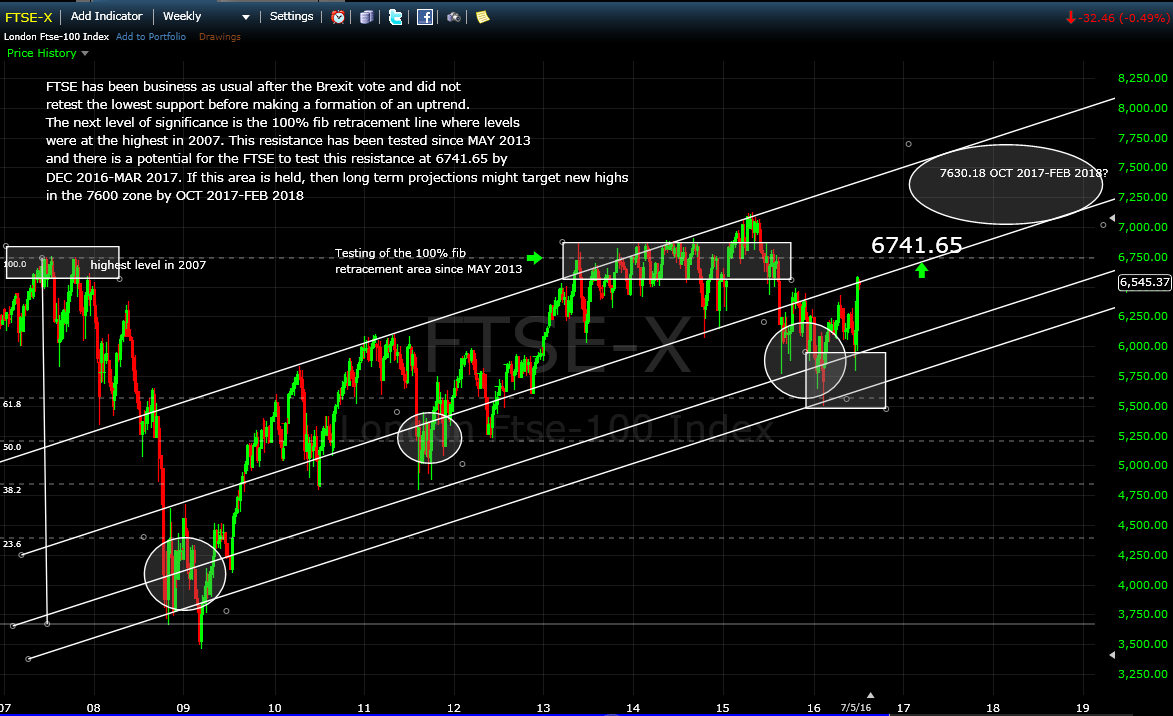Viewport: 1173px width, 716px height.
Task: Click the 6,545.37 current price label
Action: coord(1145,282)
